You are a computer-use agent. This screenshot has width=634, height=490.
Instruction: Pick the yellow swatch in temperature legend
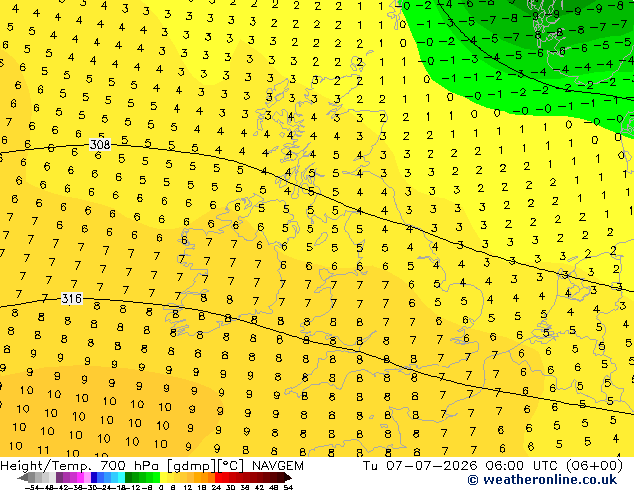point(163,477)
